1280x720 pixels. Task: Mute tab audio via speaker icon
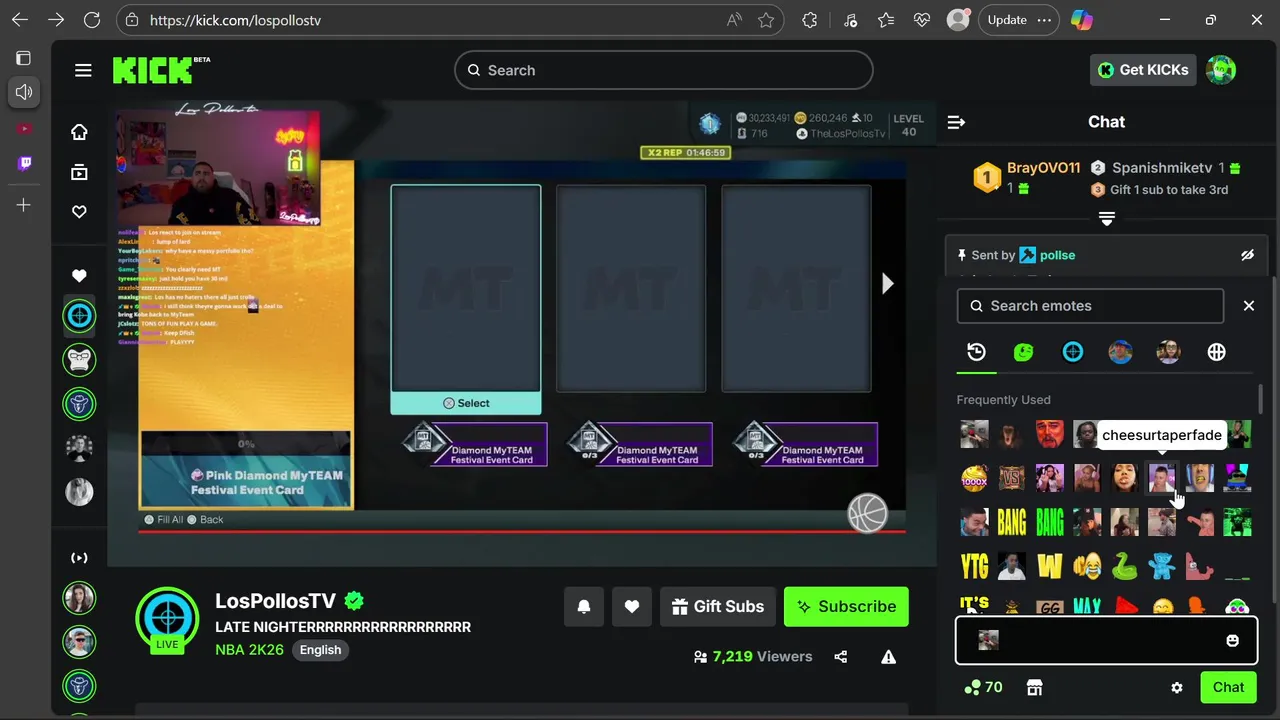click(24, 92)
